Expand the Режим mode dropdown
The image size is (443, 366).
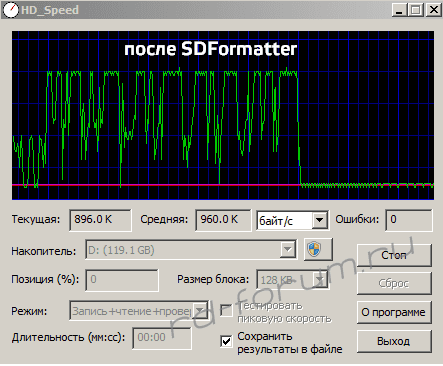point(200,311)
